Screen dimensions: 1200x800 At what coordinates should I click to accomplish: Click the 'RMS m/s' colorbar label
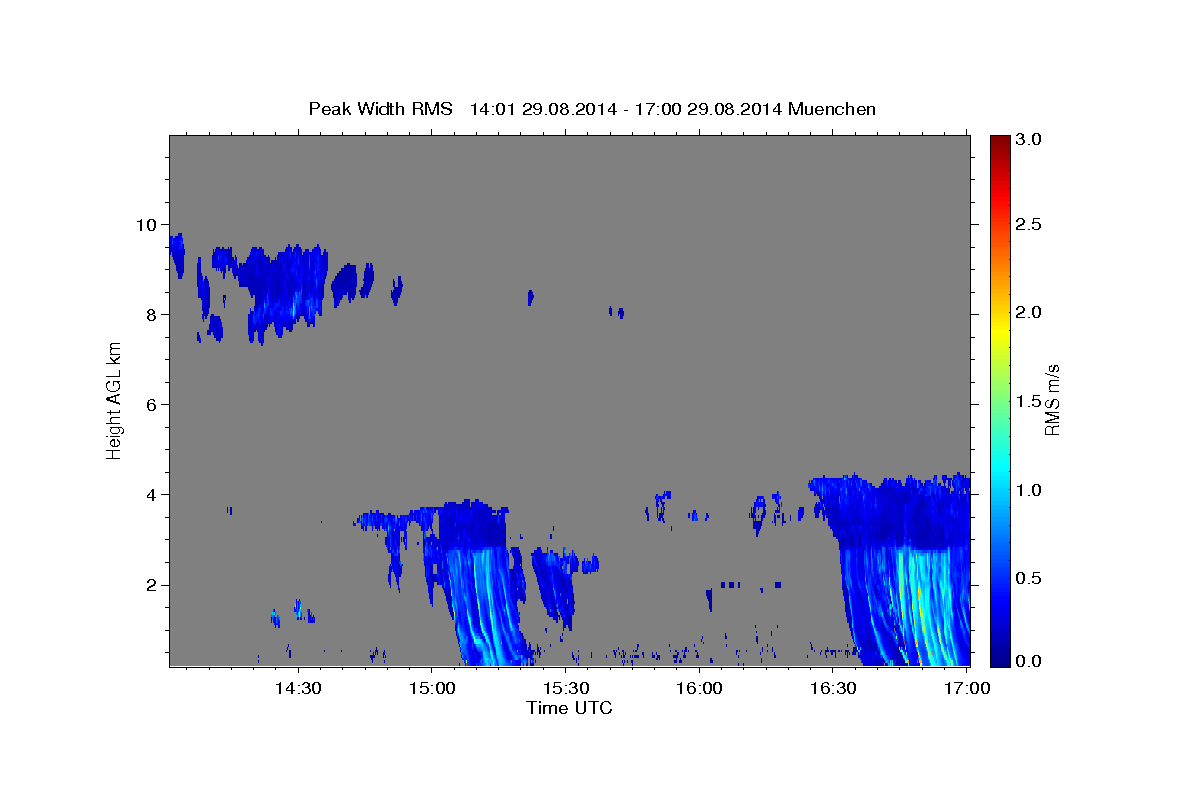coord(1052,400)
